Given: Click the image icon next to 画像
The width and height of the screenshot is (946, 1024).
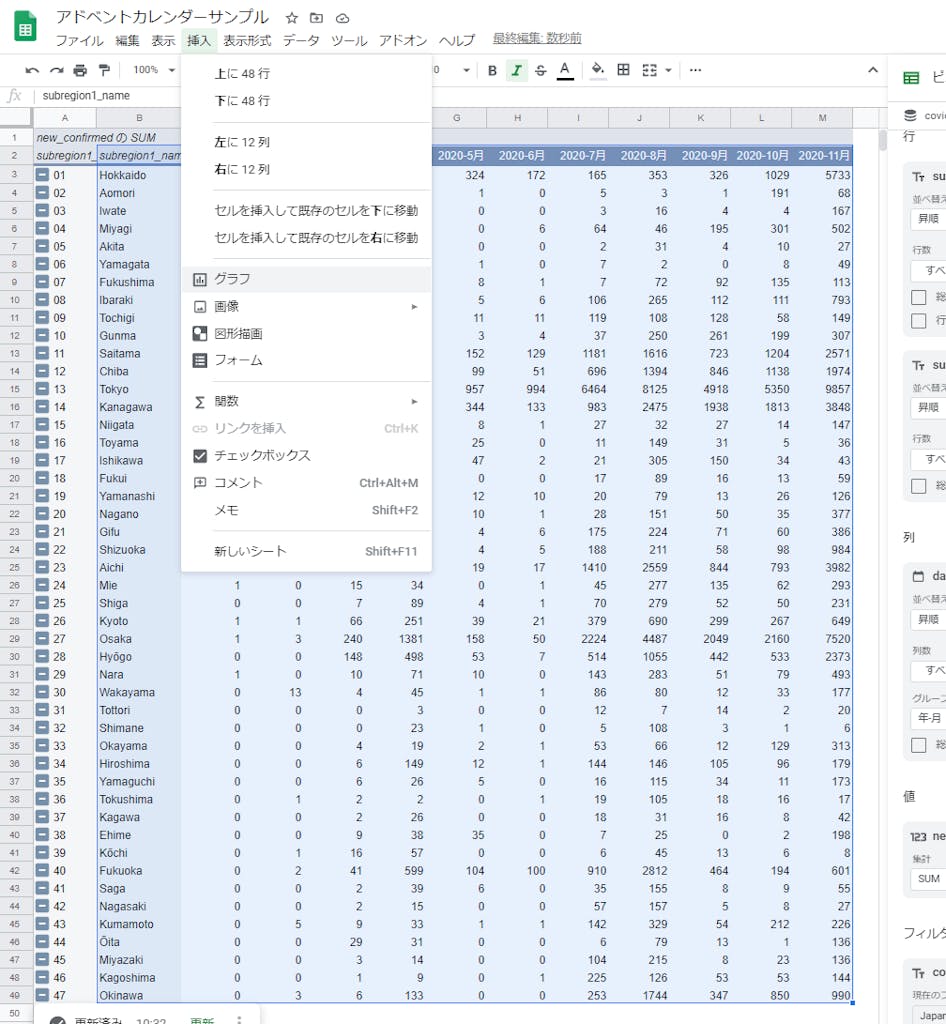Looking at the screenshot, I should [200, 306].
